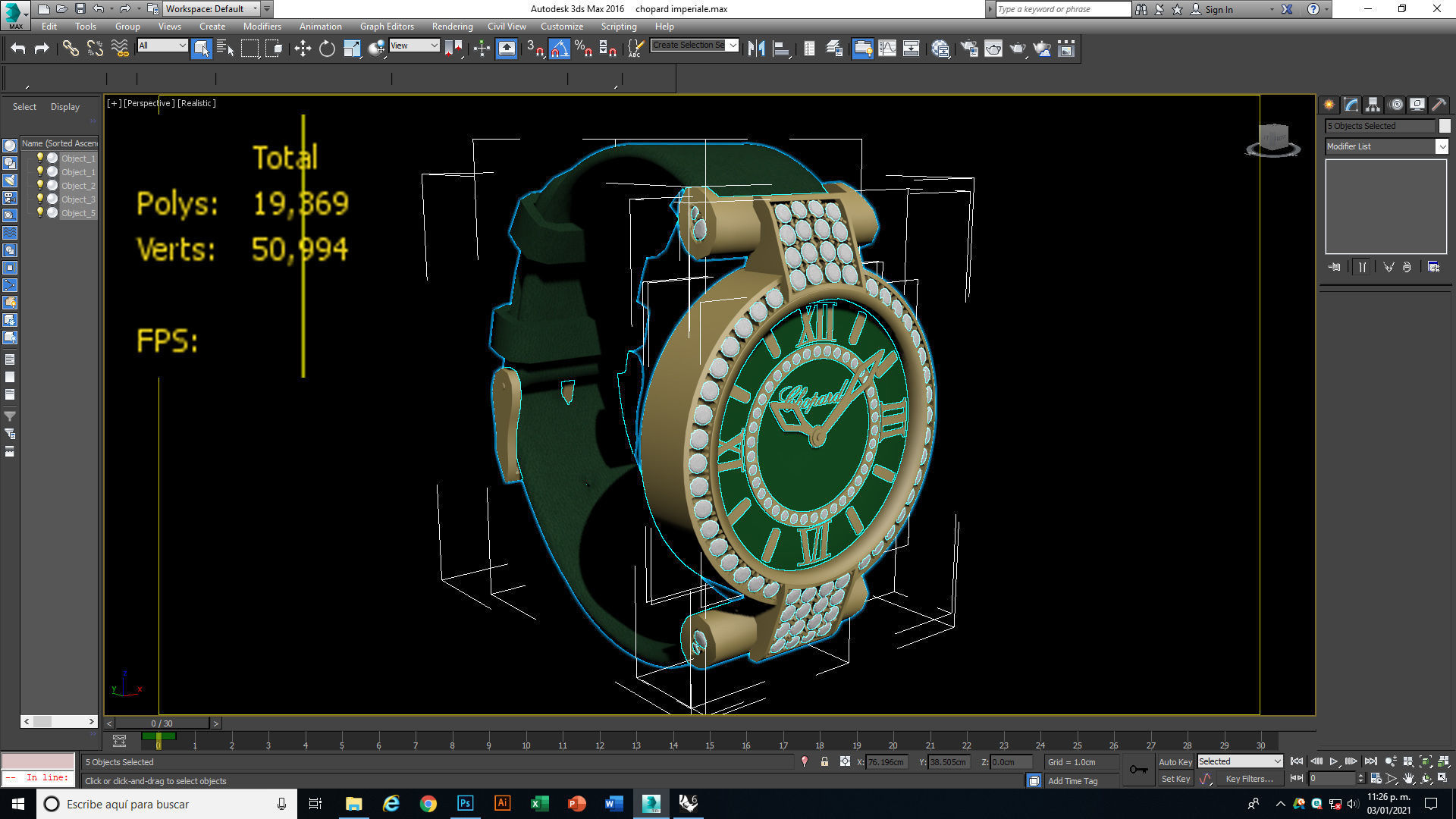Select the Link tool in main toolbar
This screenshot has height=819, width=1456.
pos(71,49)
